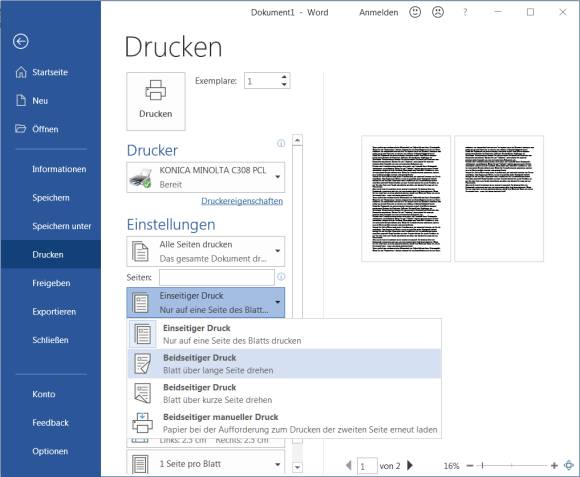Screen dimensions: 580x477
Task: Click the manual duplex printer icon
Action: [x=142, y=423]
